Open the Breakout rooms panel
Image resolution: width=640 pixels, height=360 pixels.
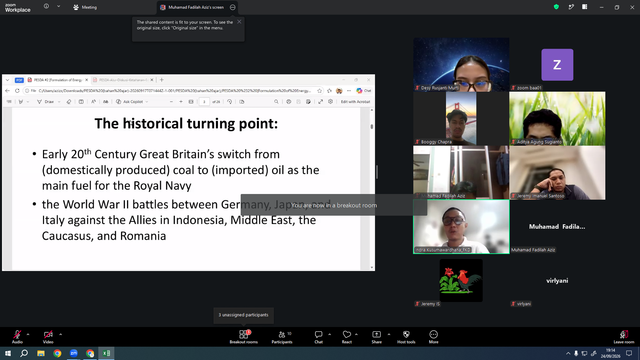click(244, 337)
